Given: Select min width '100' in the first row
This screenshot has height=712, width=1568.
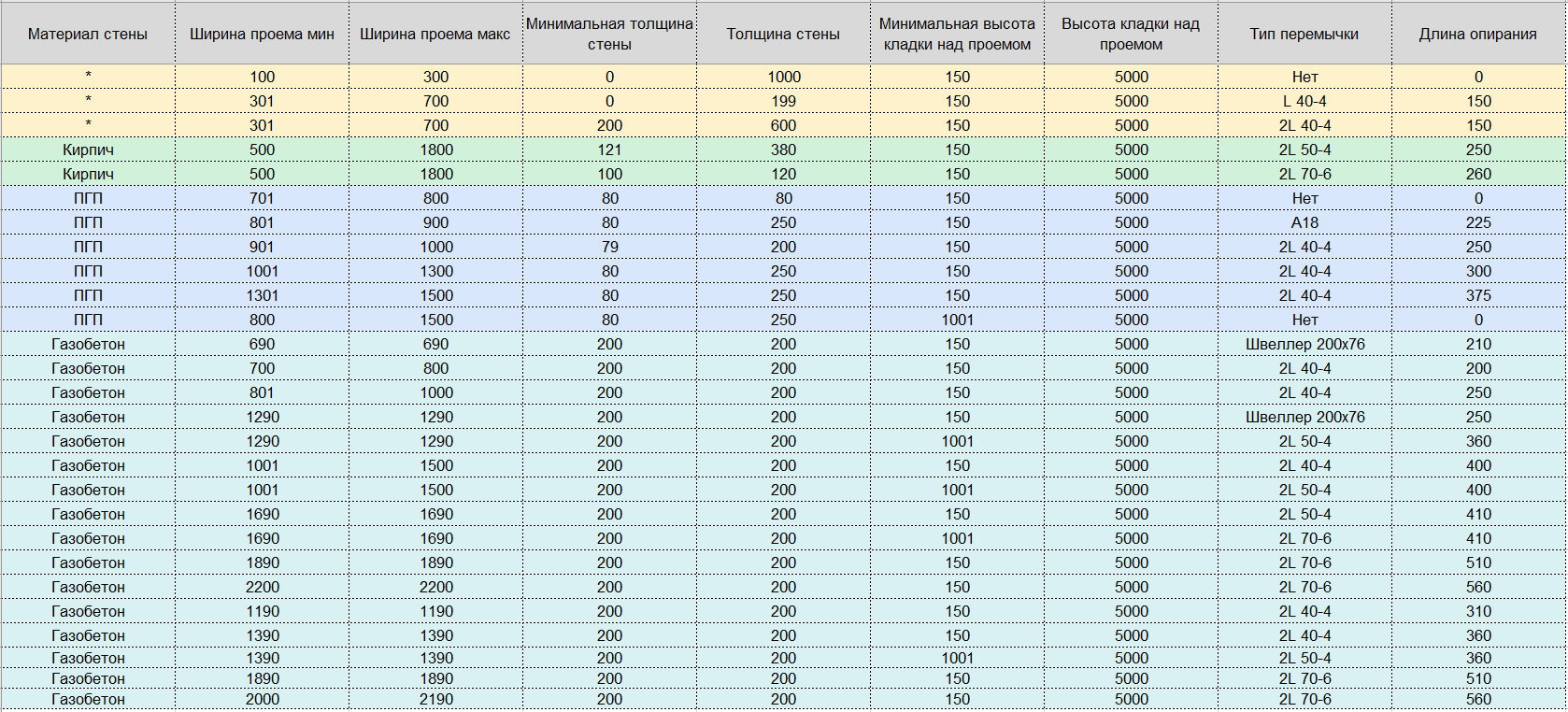Looking at the screenshot, I should click(262, 77).
